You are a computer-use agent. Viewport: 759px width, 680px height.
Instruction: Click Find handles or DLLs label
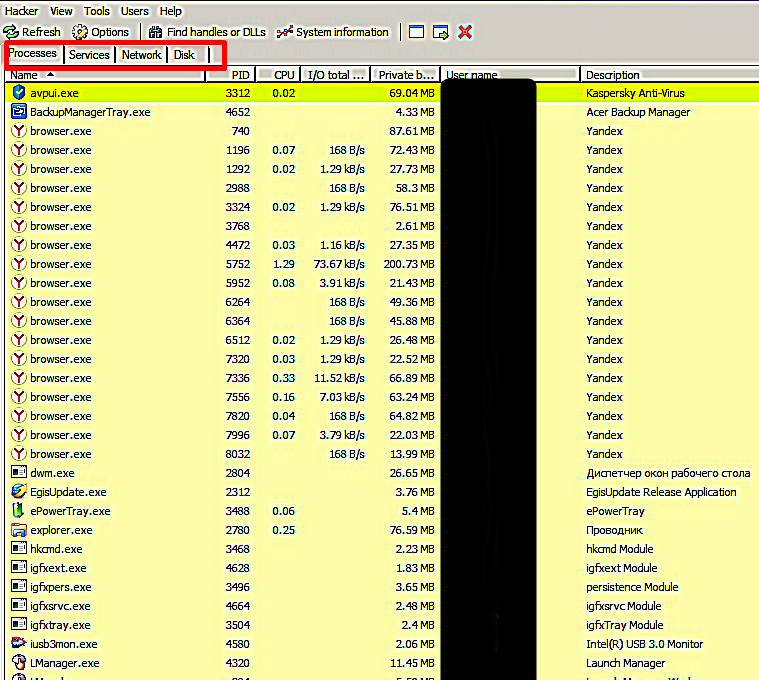click(216, 32)
